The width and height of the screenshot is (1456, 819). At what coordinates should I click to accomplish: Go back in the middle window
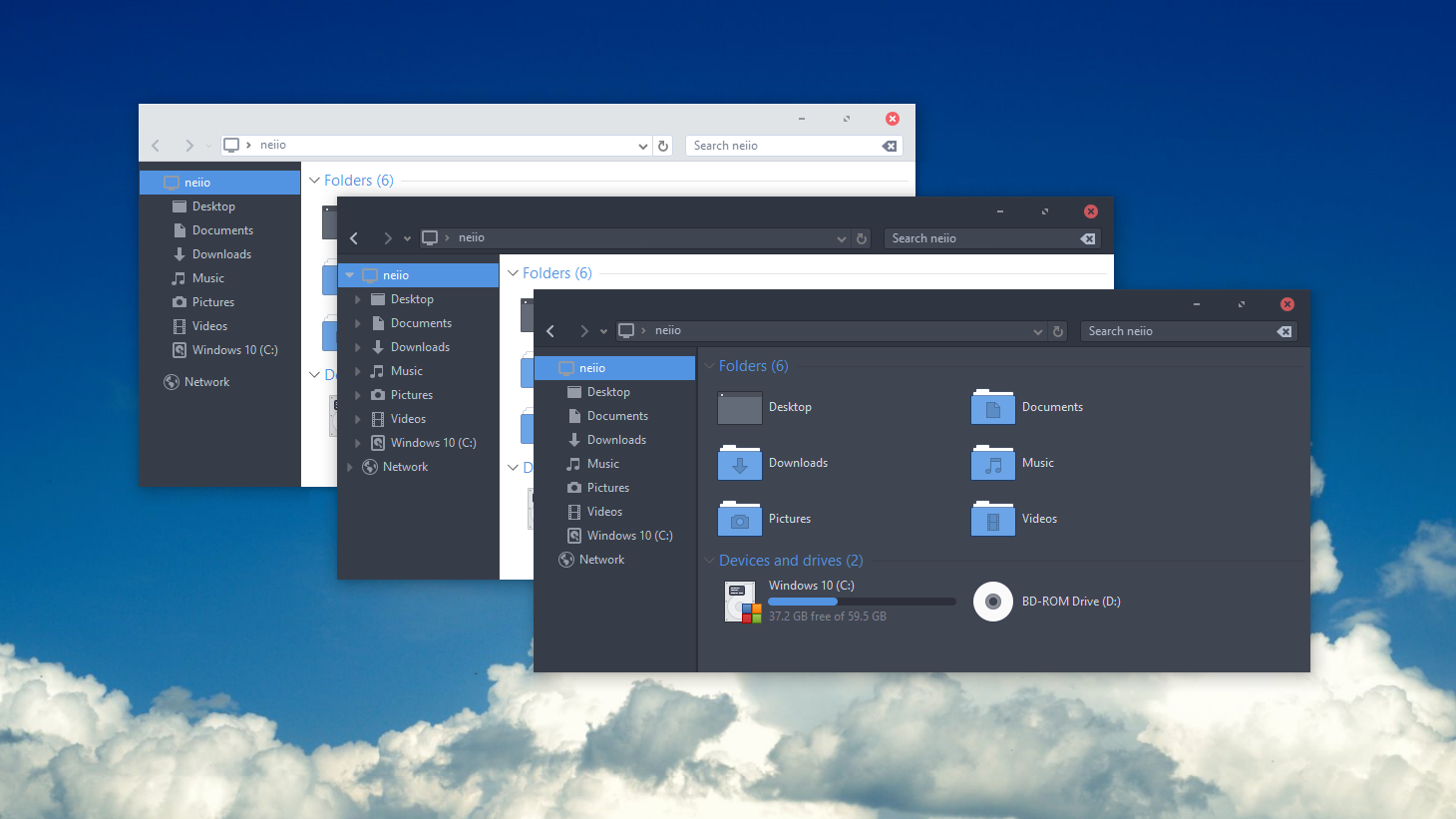click(x=354, y=238)
